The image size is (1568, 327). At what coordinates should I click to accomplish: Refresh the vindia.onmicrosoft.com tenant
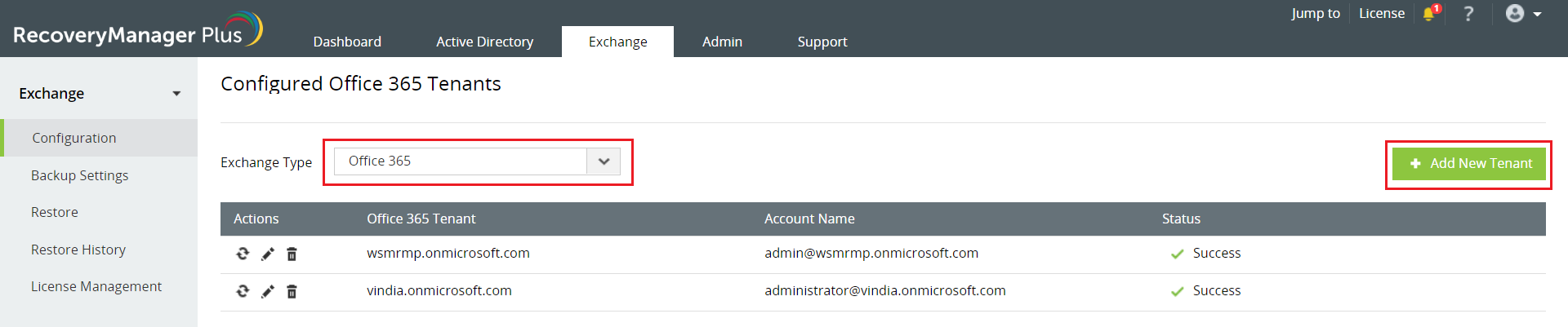tap(243, 291)
